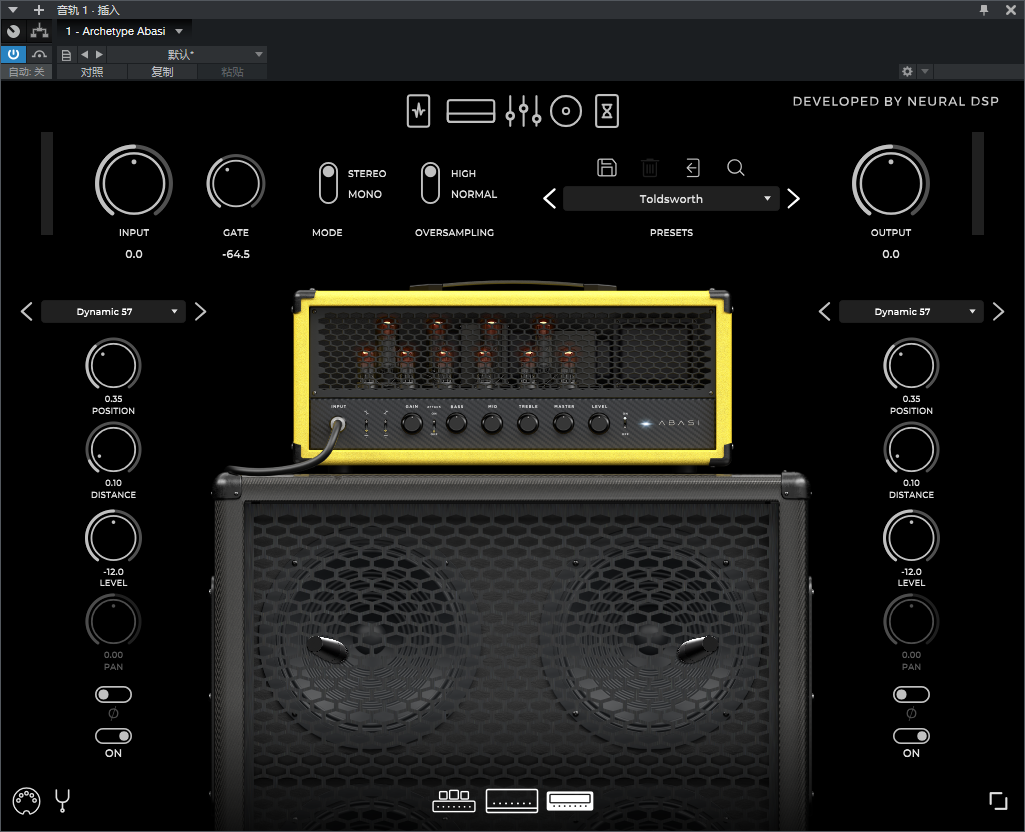Toggle the High/Normal oversampling switch
Screen dimensions: 1025x832
(430, 183)
